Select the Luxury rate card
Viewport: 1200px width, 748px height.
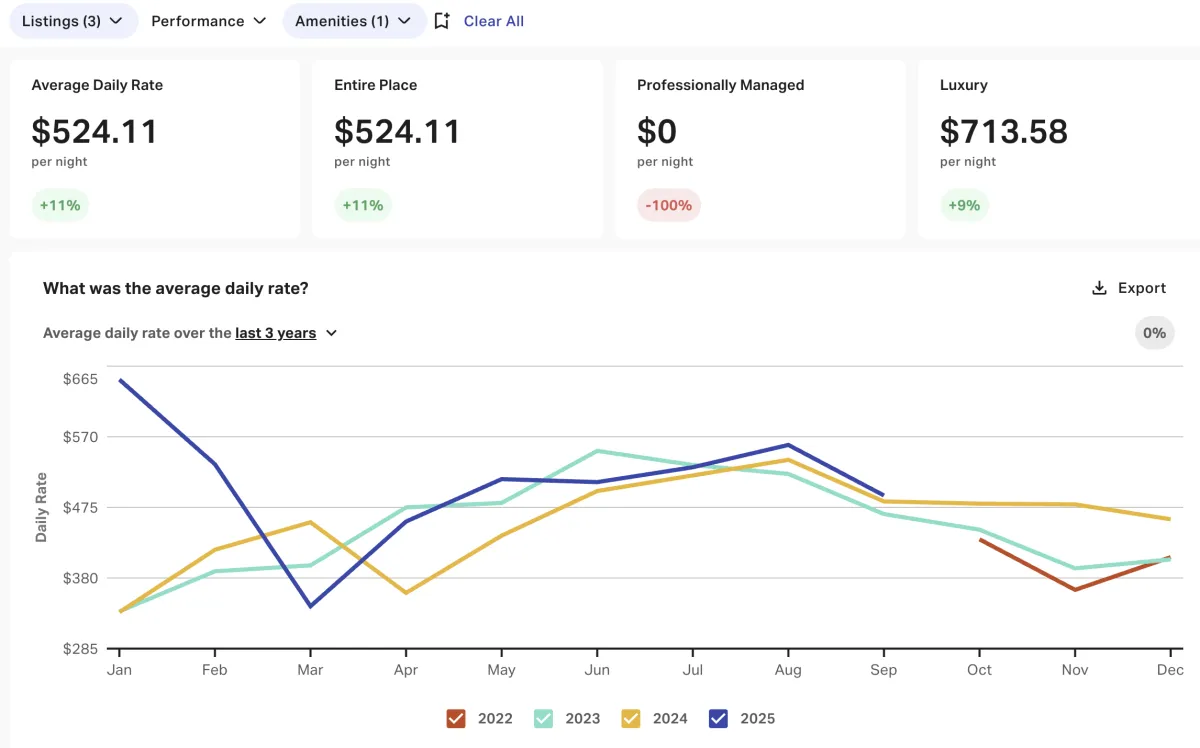(1058, 148)
